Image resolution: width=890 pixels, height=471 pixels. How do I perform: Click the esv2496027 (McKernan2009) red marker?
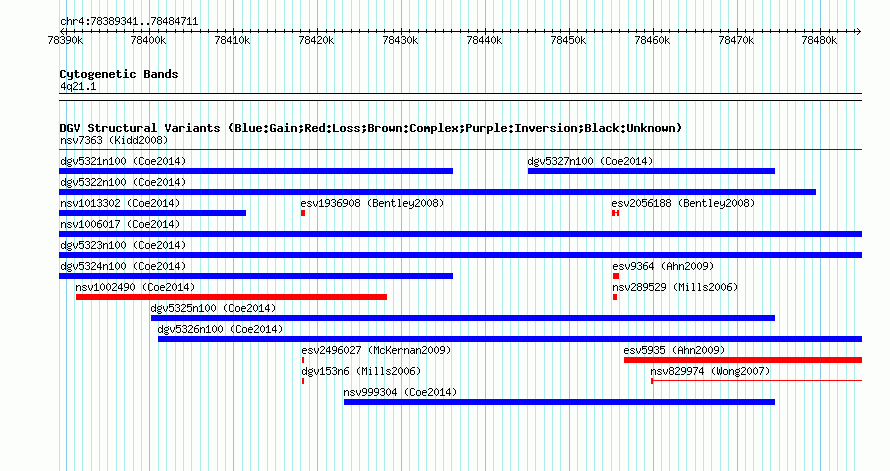(x=303, y=360)
